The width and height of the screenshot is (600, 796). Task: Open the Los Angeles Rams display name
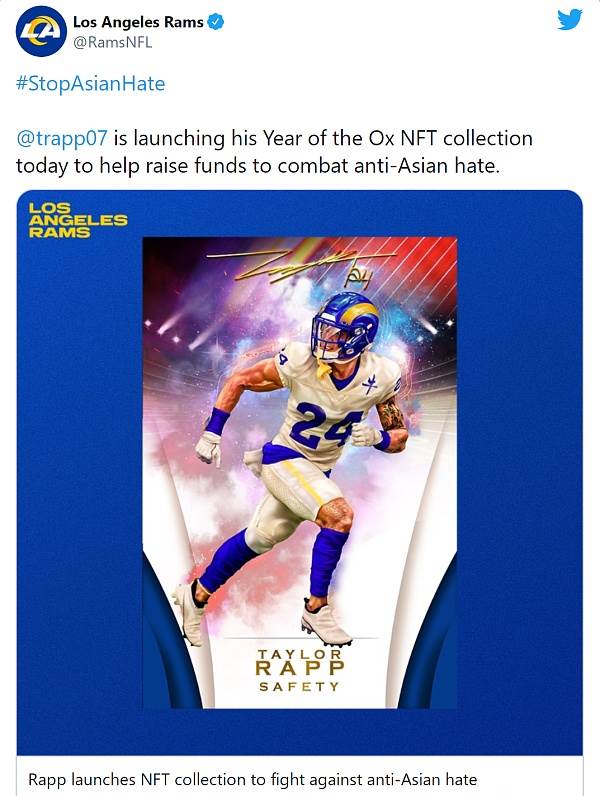138,22
